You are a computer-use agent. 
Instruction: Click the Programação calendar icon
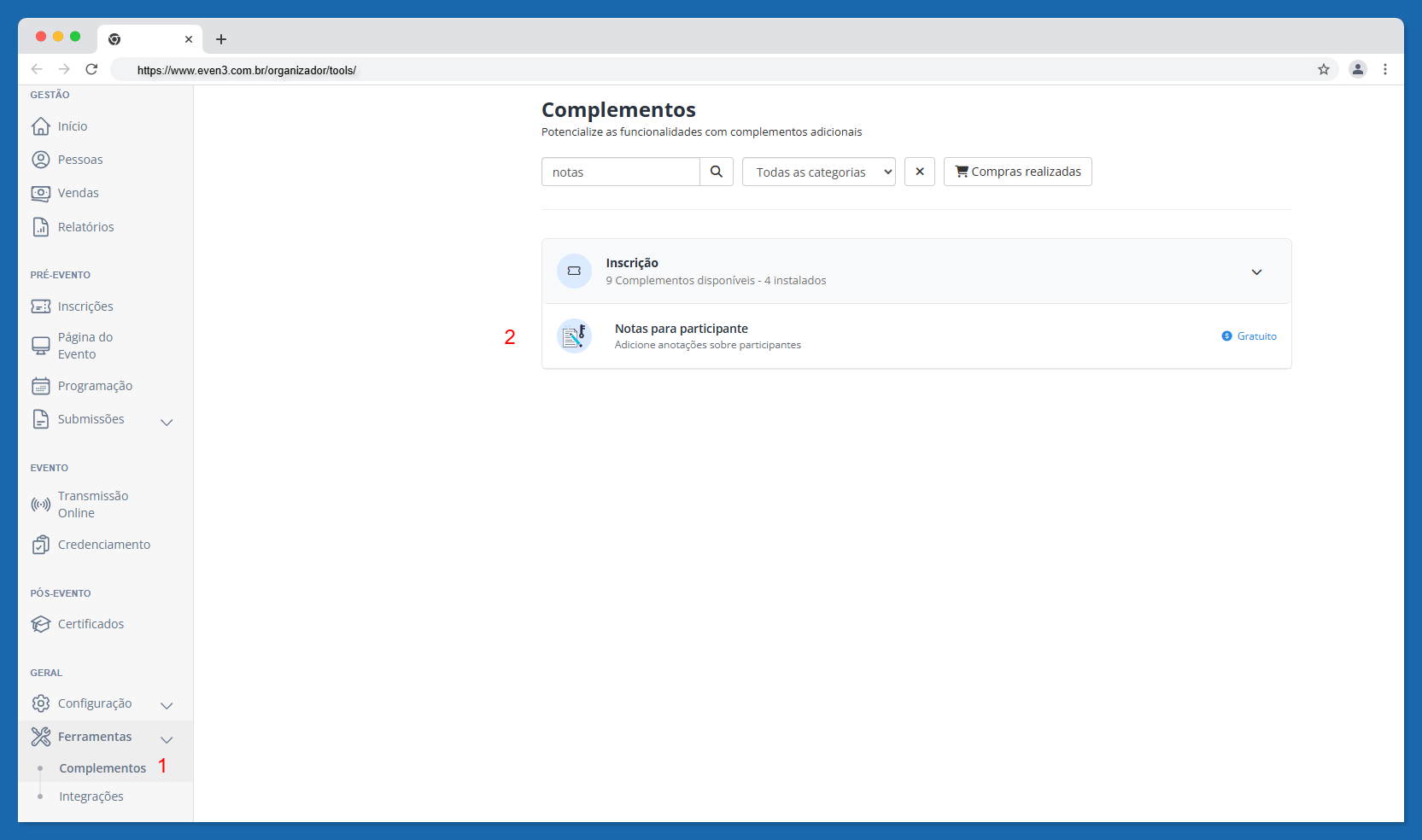(40, 386)
